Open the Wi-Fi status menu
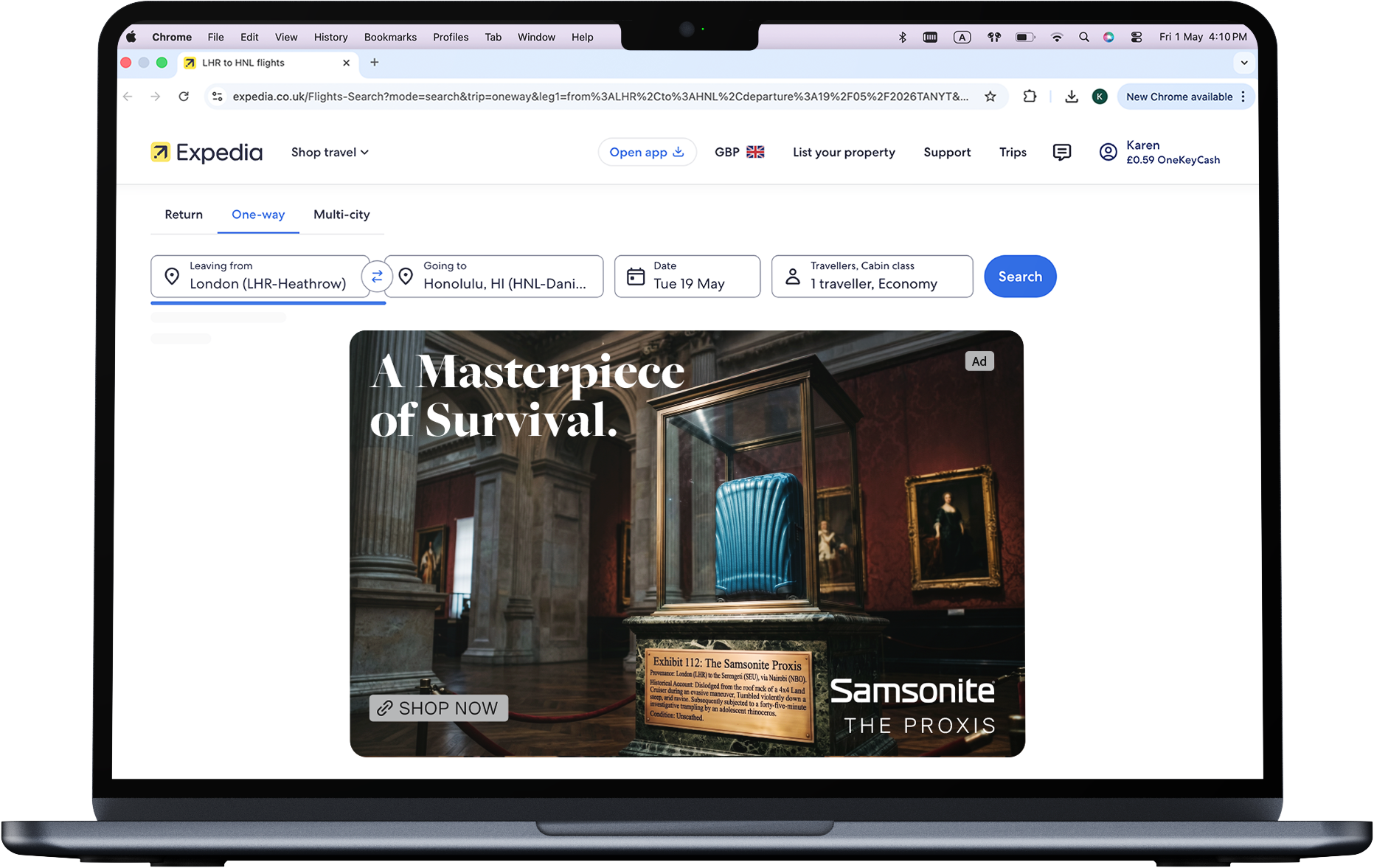 coord(1057,37)
